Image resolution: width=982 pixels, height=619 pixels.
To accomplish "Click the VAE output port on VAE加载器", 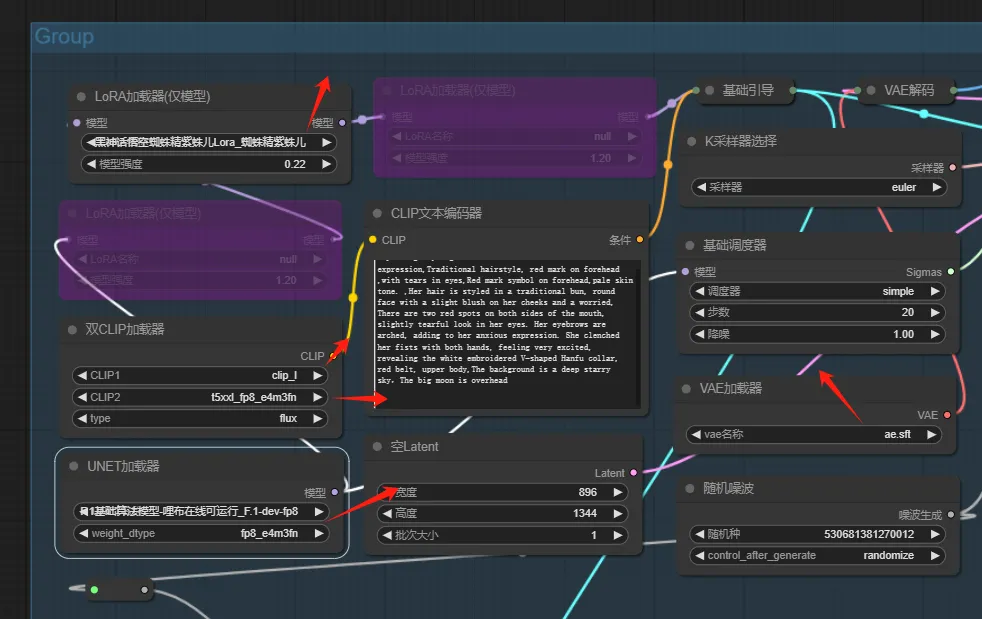I will click(946, 415).
